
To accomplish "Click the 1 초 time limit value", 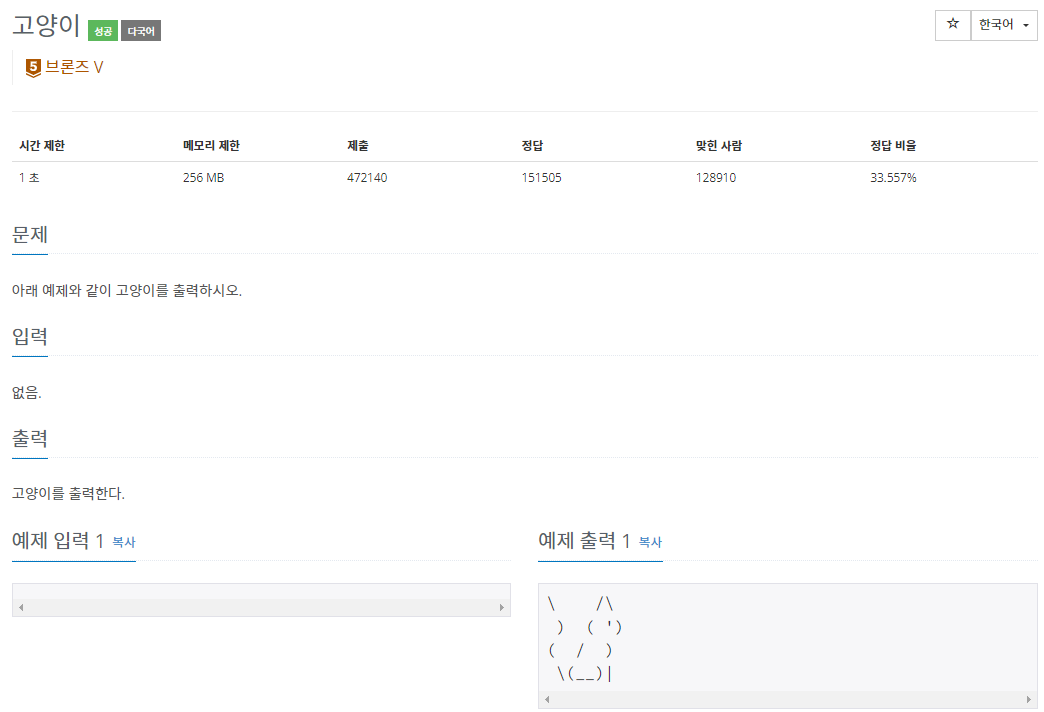I will [x=29, y=178].
